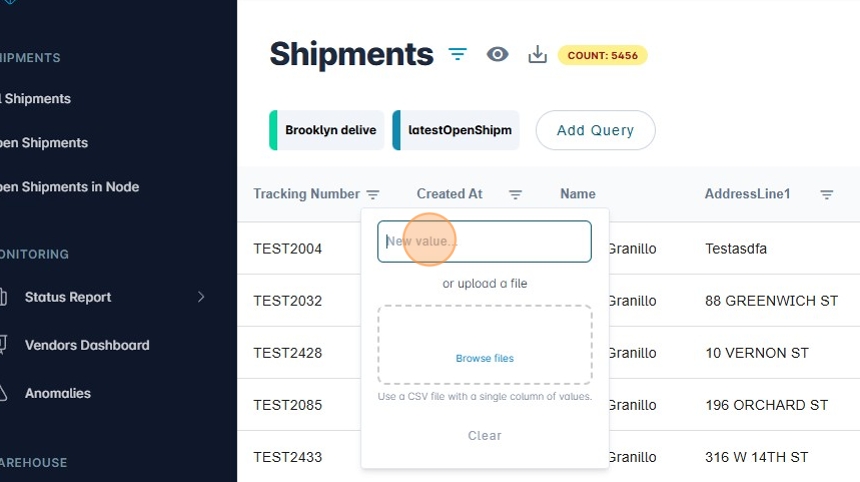Click the Status Report sidebar icon

click(3, 297)
